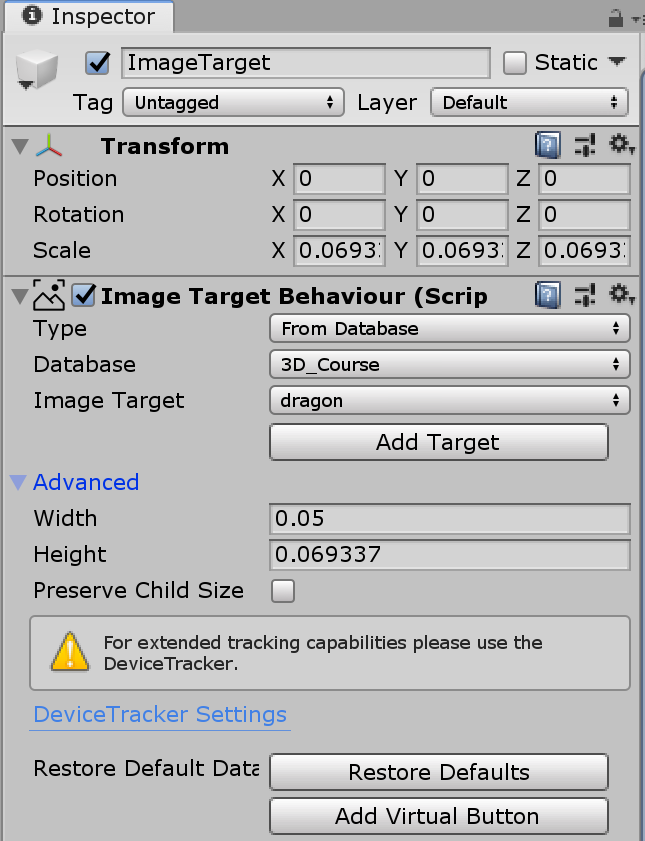Open DeviceTracker Settings
This screenshot has height=841, width=645.
point(160,714)
